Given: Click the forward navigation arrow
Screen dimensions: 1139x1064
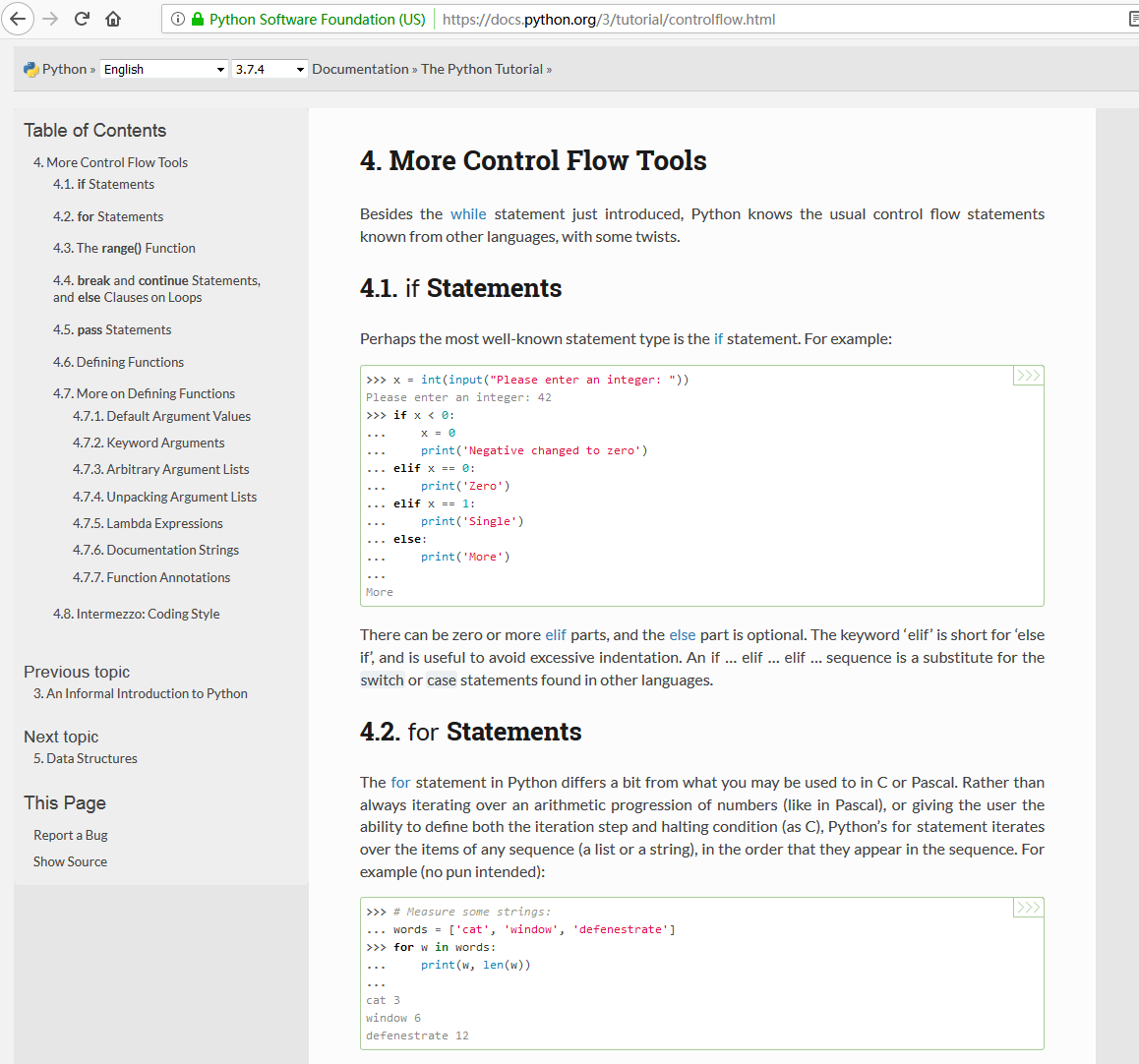Looking at the screenshot, I should 49,18.
